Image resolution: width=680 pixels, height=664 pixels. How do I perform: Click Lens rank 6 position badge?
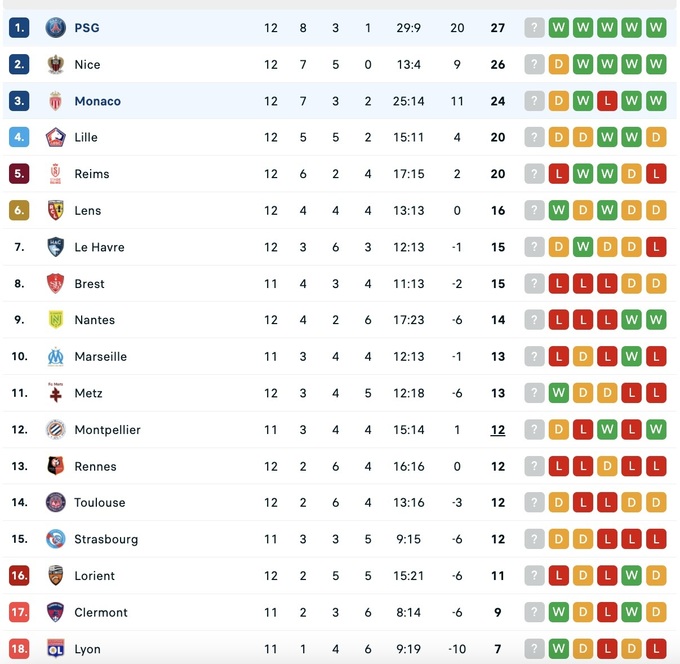[x=19, y=211]
